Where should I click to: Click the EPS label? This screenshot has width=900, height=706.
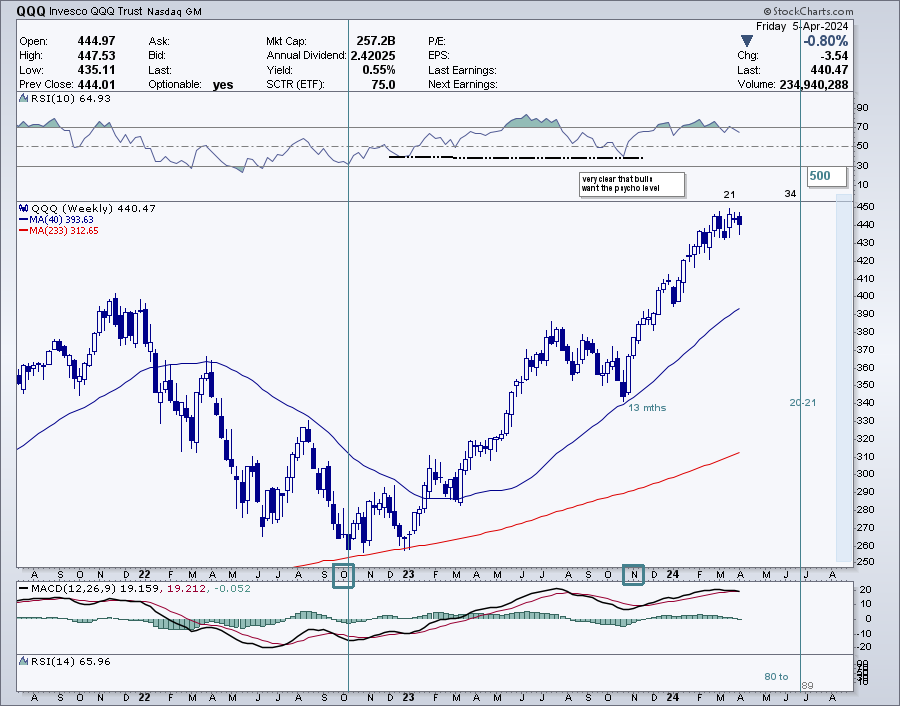439,56
